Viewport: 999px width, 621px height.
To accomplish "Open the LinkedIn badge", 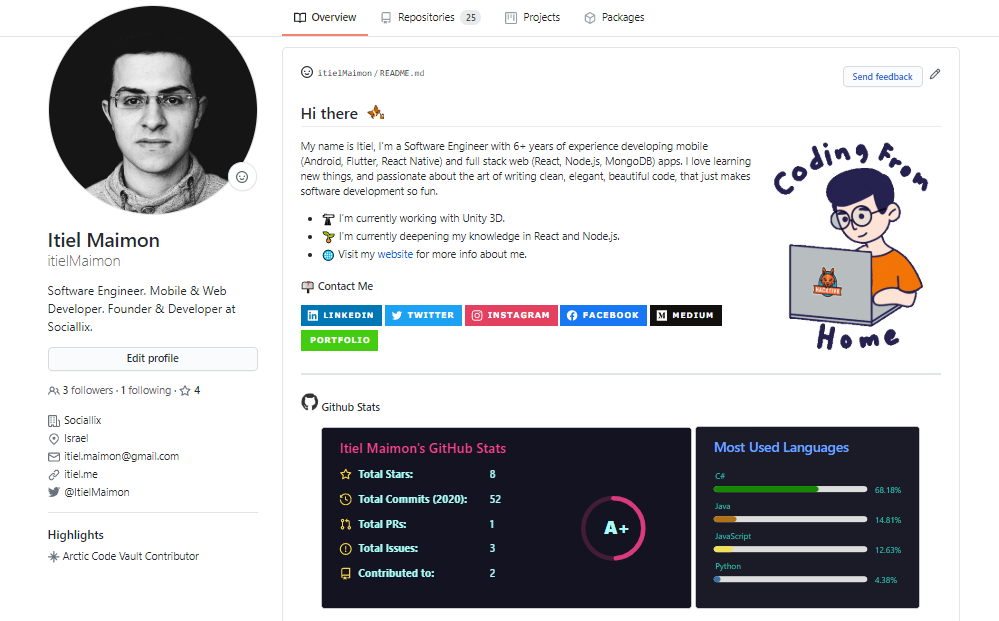I will point(341,315).
